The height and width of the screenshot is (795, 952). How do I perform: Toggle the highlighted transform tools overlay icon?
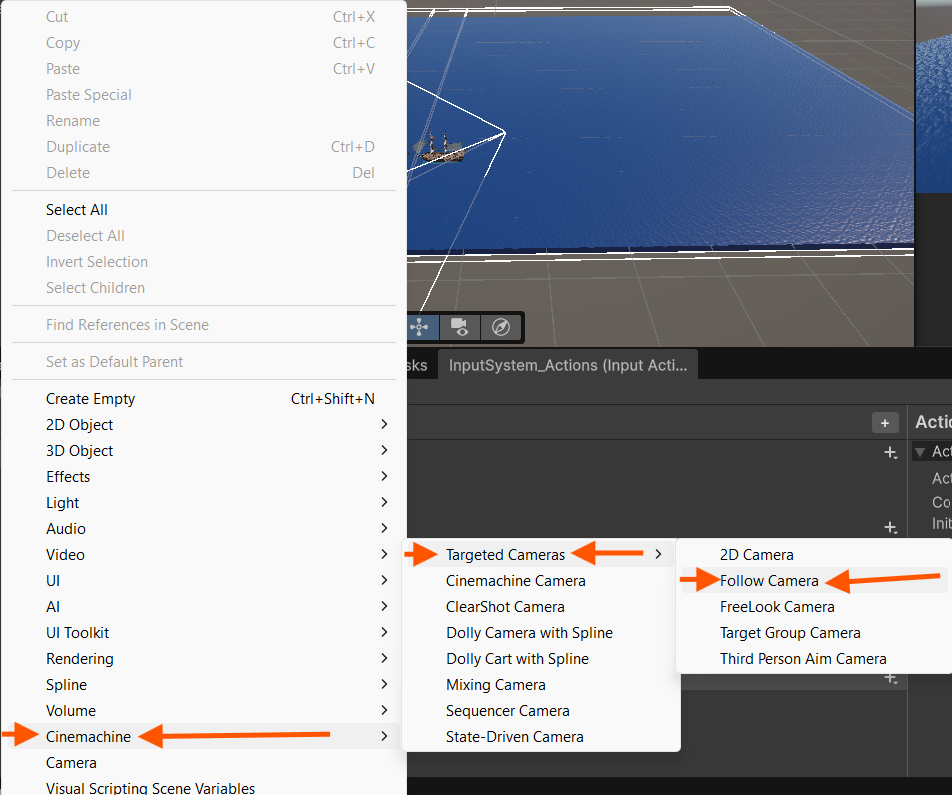click(420, 327)
